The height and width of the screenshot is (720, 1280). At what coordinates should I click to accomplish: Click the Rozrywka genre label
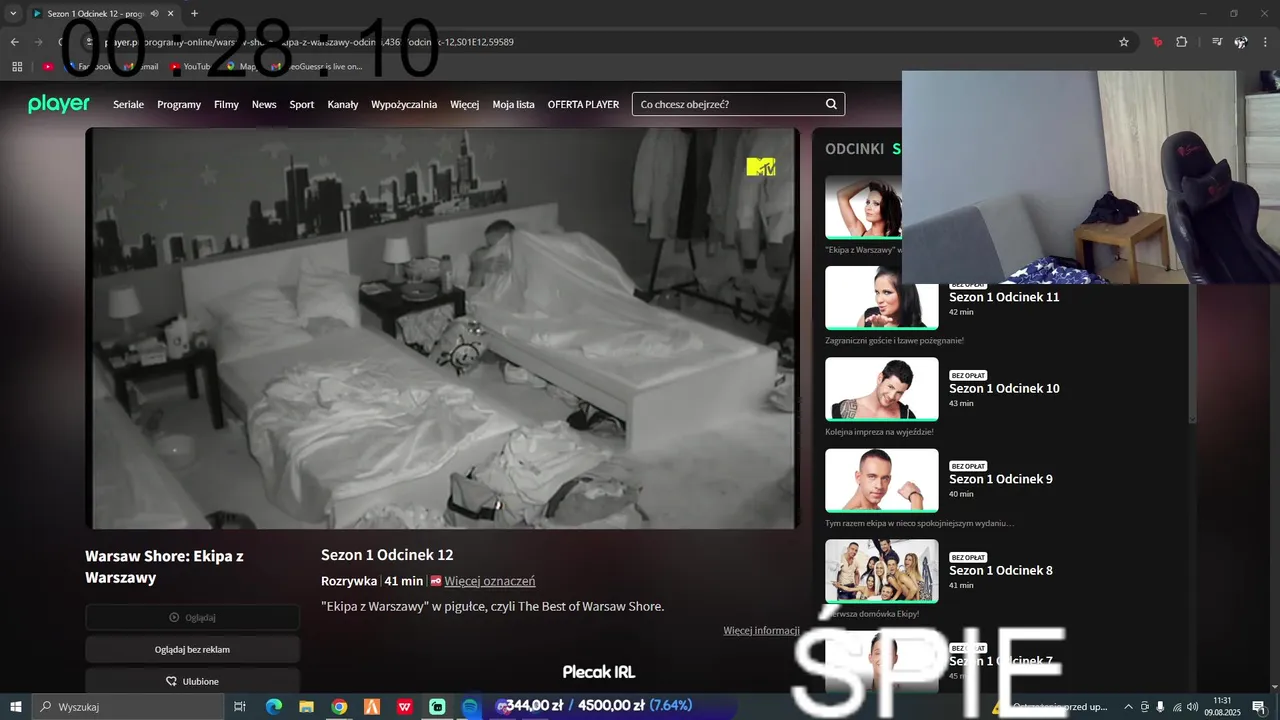[x=349, y=581]
